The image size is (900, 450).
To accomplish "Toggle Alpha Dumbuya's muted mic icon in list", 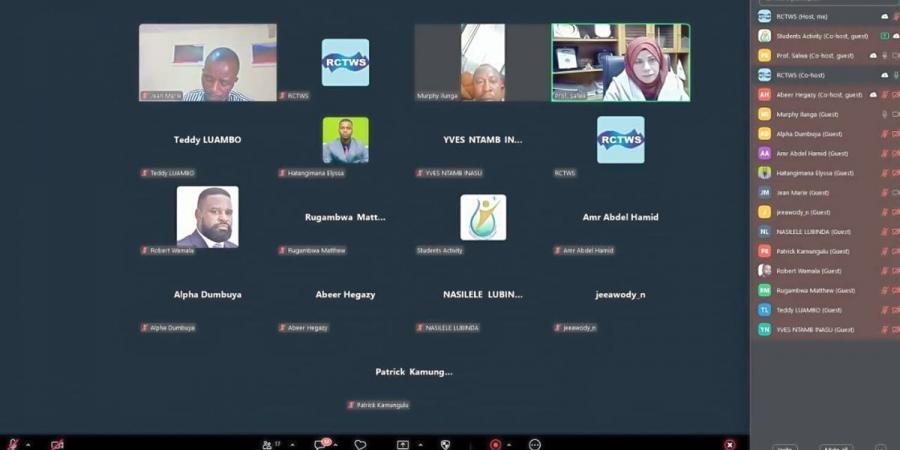I will pos(885,134).
